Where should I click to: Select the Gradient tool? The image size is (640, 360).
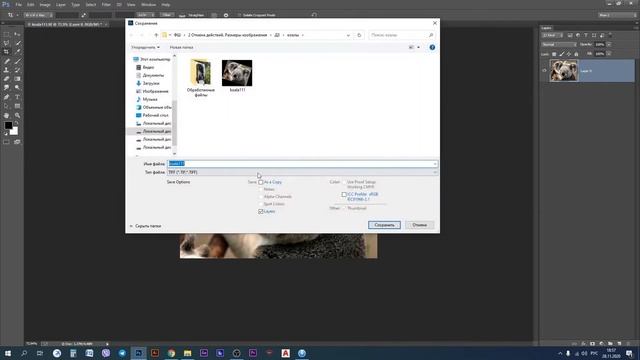click(17, 79)
